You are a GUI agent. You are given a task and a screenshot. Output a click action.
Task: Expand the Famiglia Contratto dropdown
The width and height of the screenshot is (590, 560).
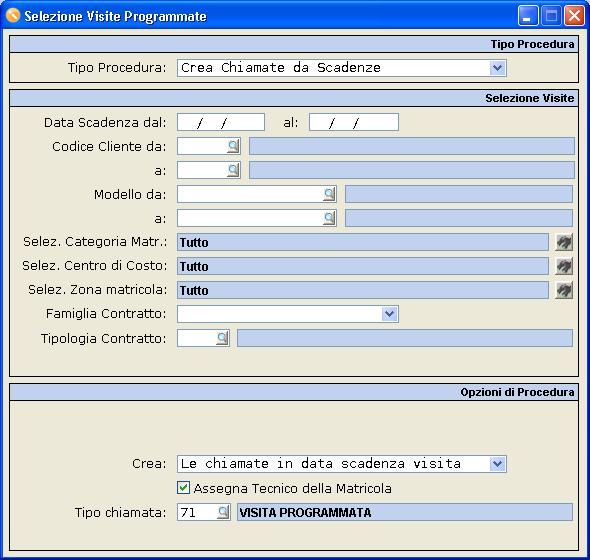coord(389,314)
